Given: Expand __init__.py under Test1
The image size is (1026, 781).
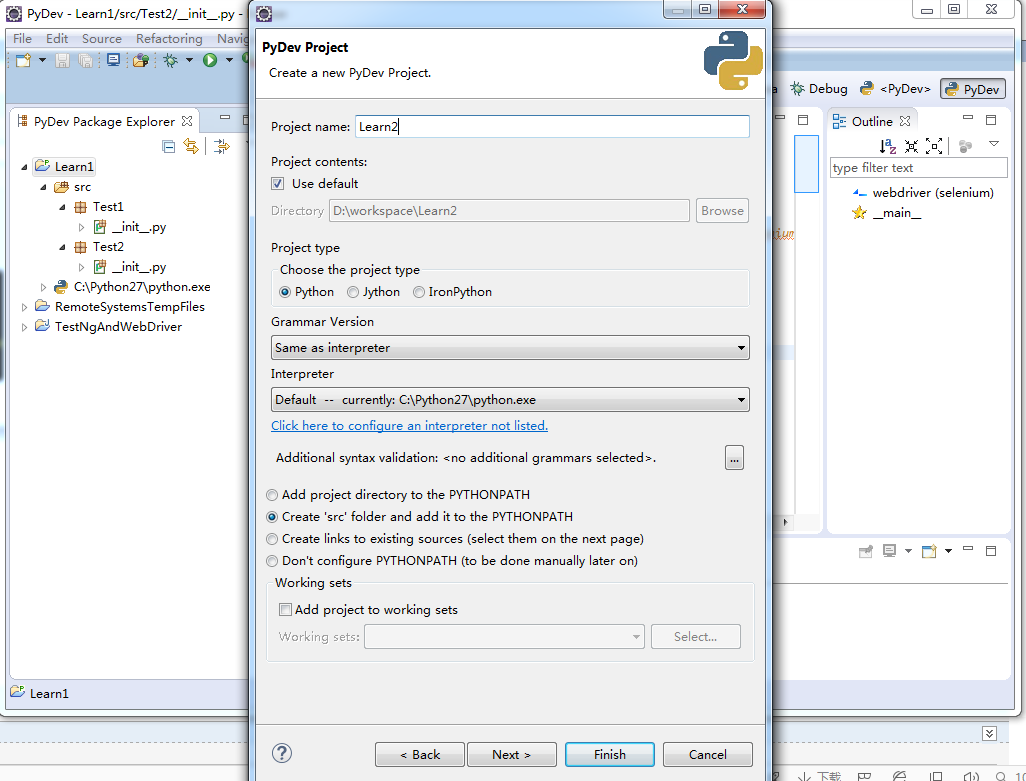Looking at the screenshot, I should 81,228.
